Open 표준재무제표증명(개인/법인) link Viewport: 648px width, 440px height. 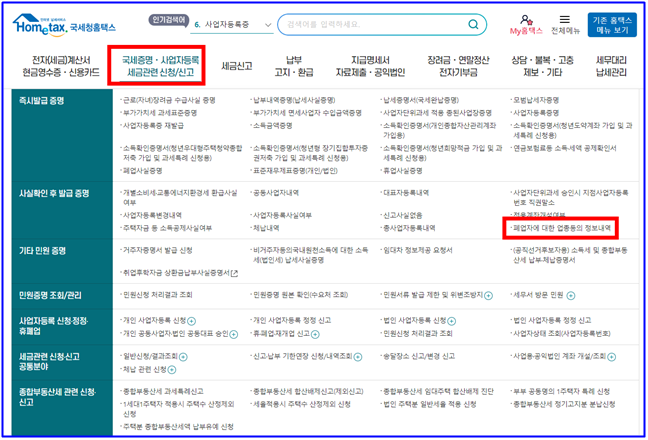pos(295,171)
